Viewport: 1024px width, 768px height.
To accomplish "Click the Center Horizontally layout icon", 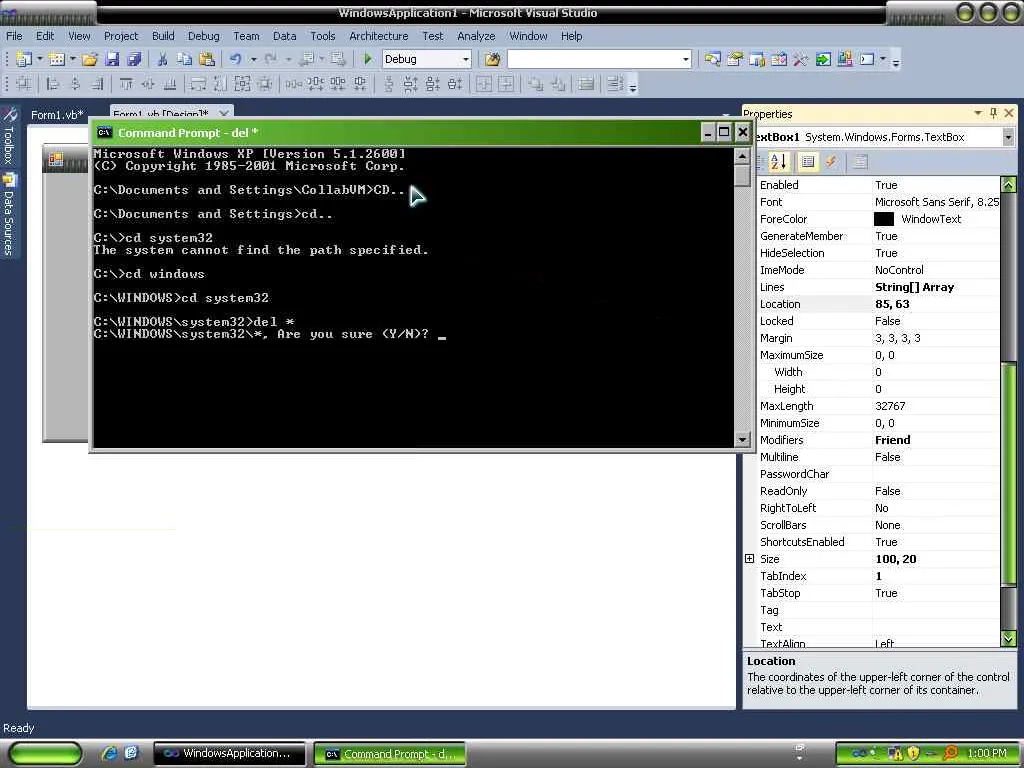I will [483, 84].
